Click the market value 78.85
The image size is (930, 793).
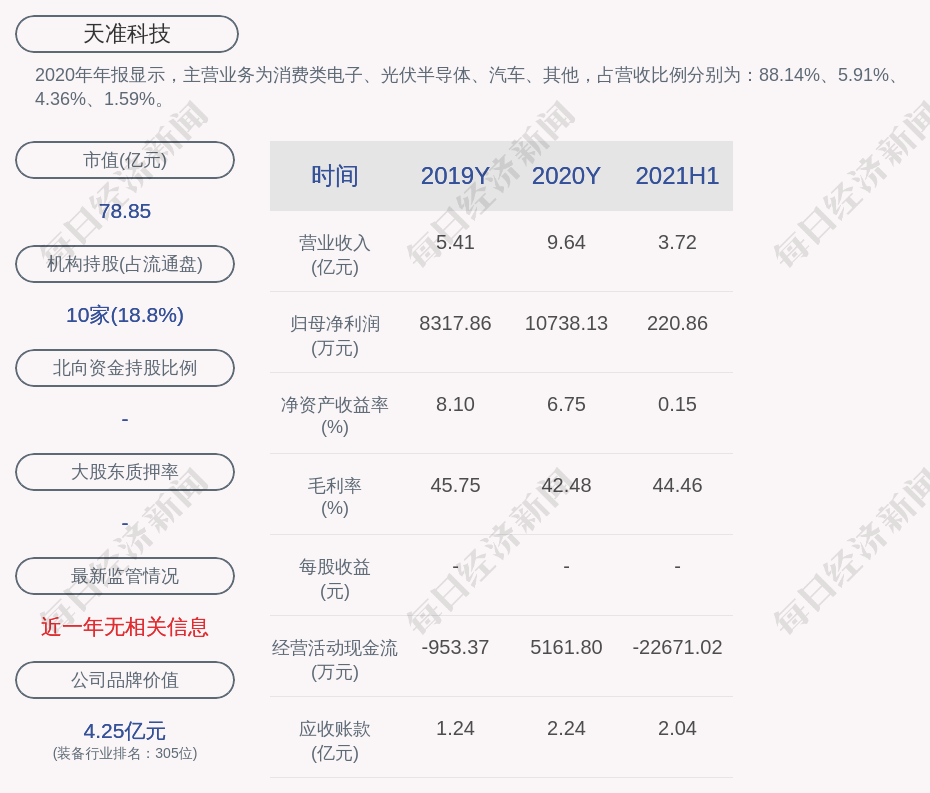pyautogui.click(x=125, y=211)
